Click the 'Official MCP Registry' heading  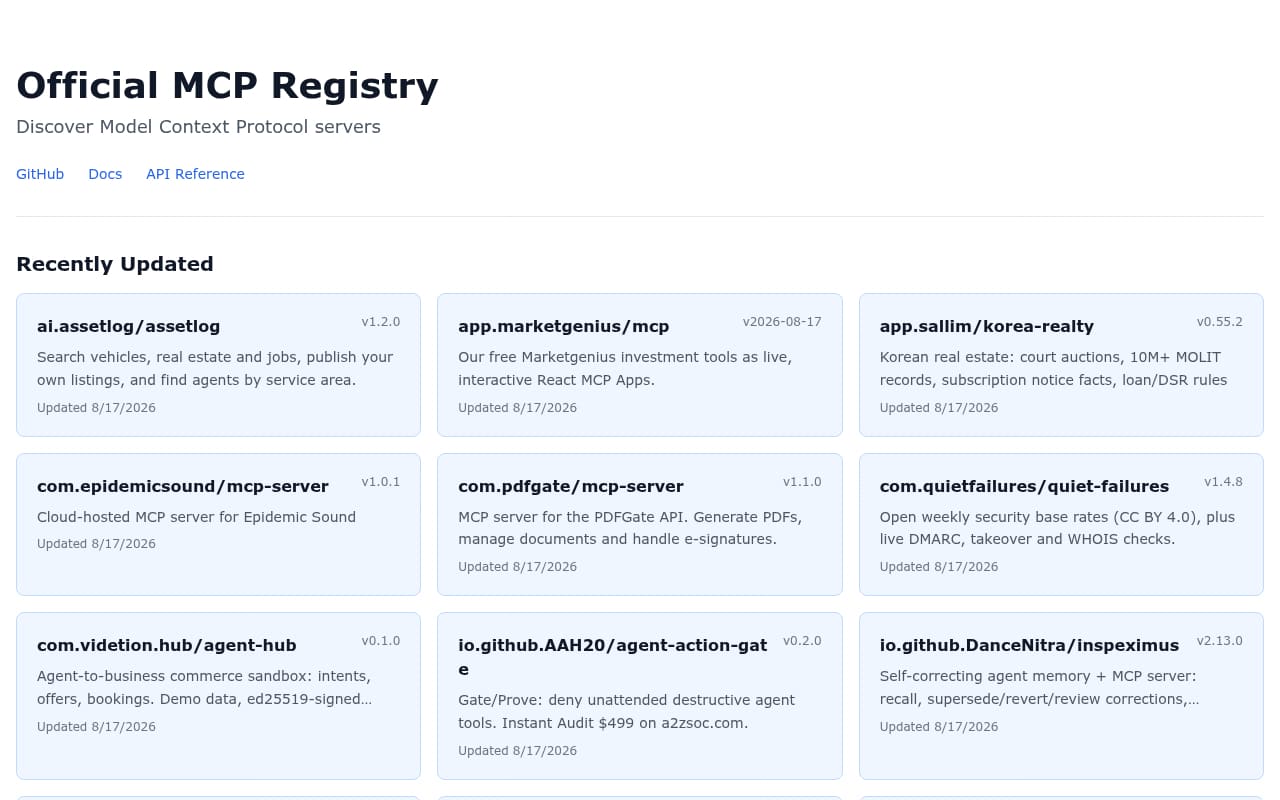click(227, 86)
